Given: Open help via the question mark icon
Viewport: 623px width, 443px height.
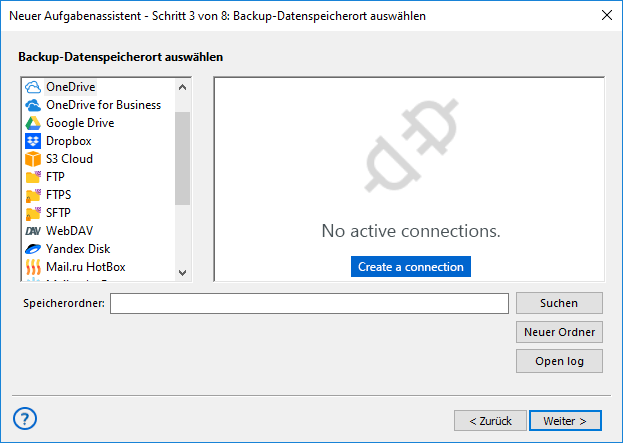Looking at the screenshot, I should point(25,418).
